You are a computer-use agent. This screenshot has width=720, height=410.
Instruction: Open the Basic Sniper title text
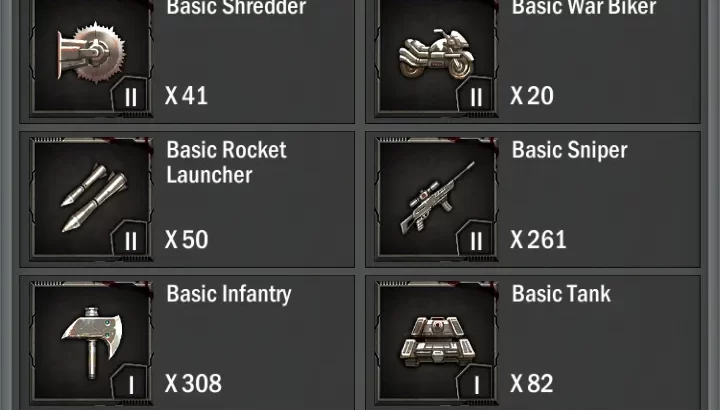570,150
